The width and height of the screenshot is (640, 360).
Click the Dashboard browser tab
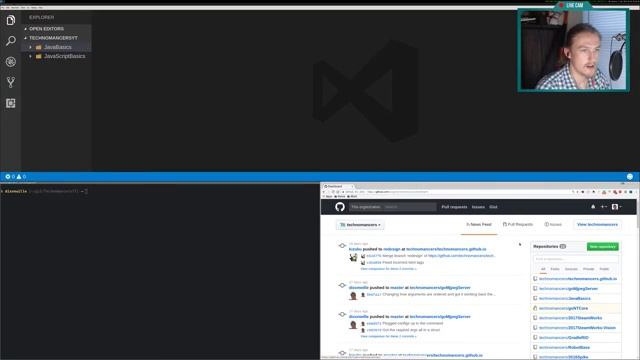[338, 187]
